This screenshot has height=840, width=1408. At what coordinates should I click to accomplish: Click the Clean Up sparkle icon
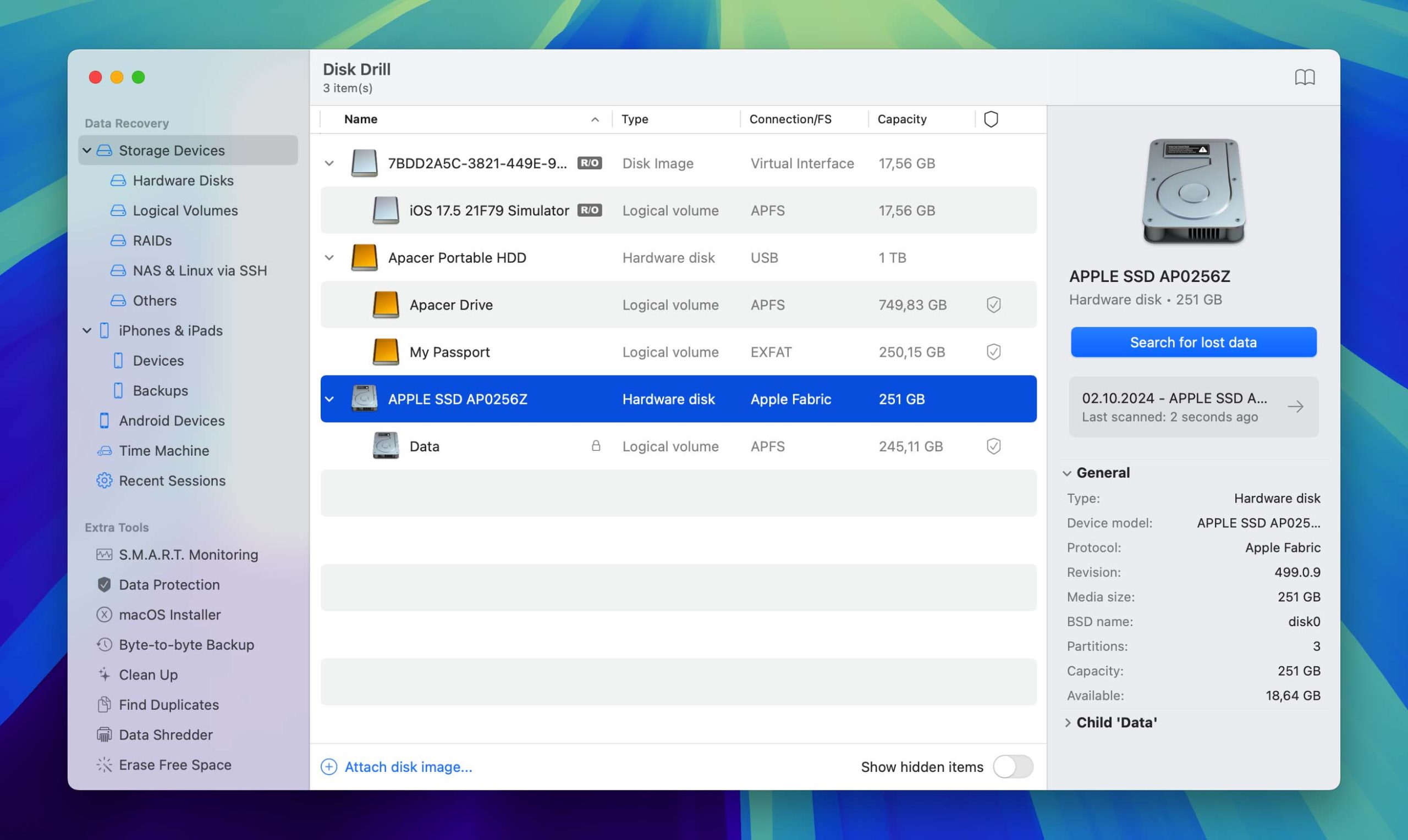point(104,675)
